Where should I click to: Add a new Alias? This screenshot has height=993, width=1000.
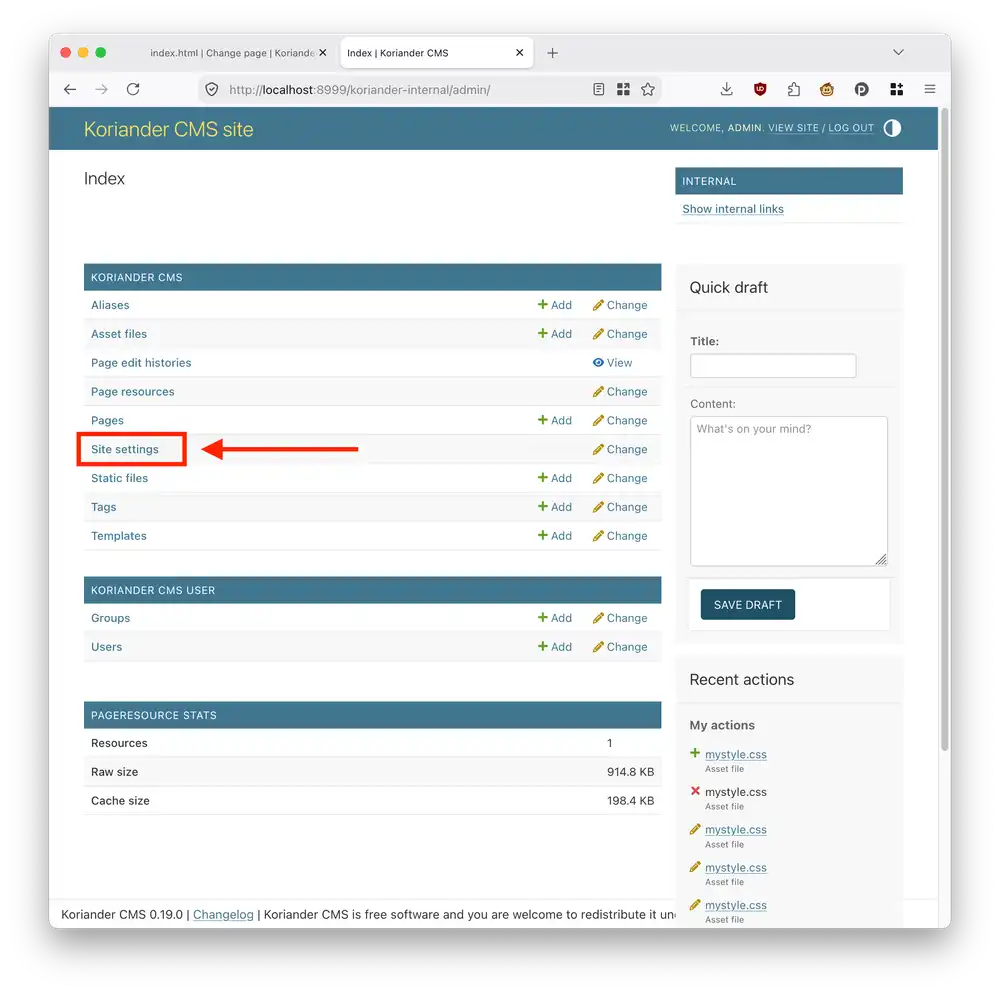(554, 305)
